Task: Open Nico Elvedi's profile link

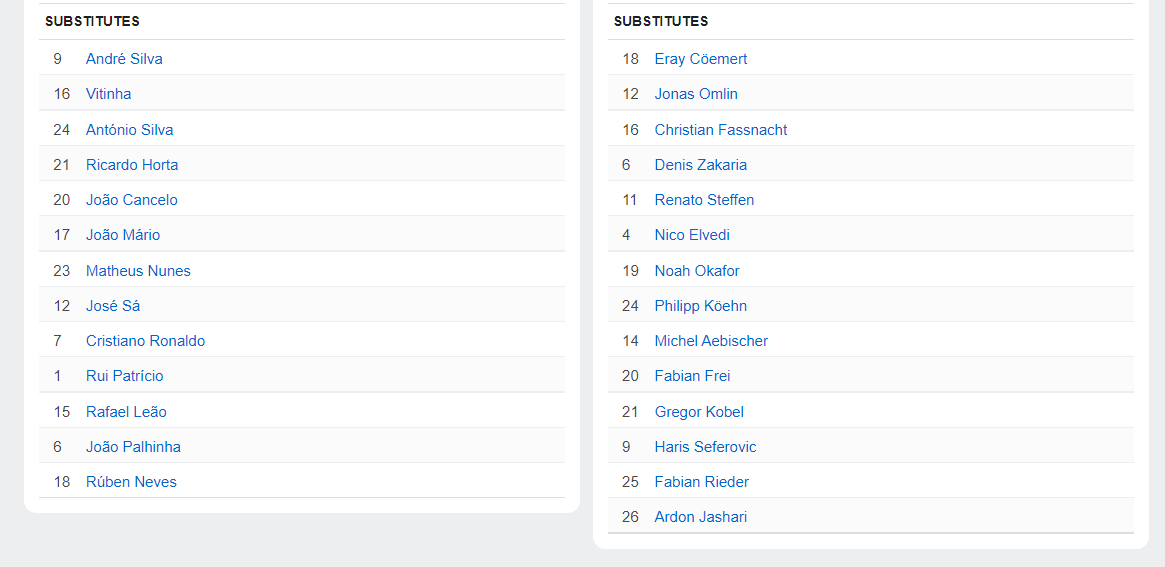Action: click(x=692, y=235)
